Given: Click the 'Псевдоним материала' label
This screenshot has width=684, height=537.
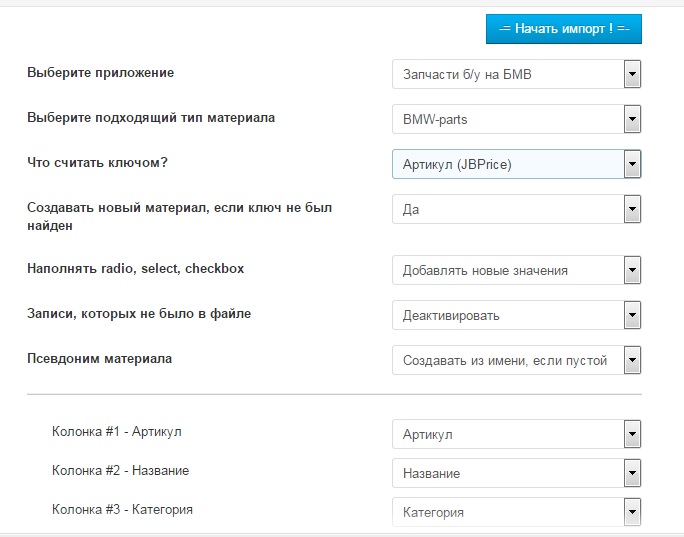Looking at the screenshot, I should coord(99,358).
